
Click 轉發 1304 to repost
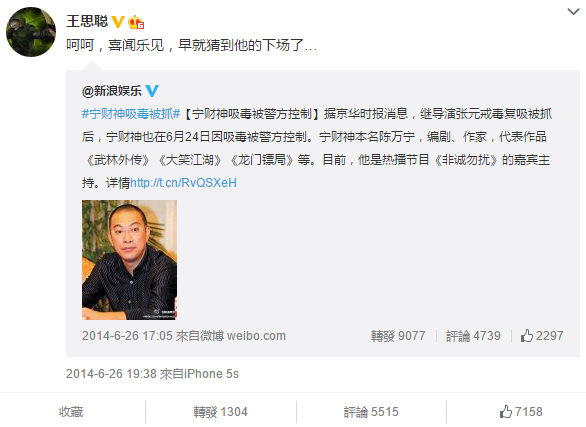click(x=220, y=412)
